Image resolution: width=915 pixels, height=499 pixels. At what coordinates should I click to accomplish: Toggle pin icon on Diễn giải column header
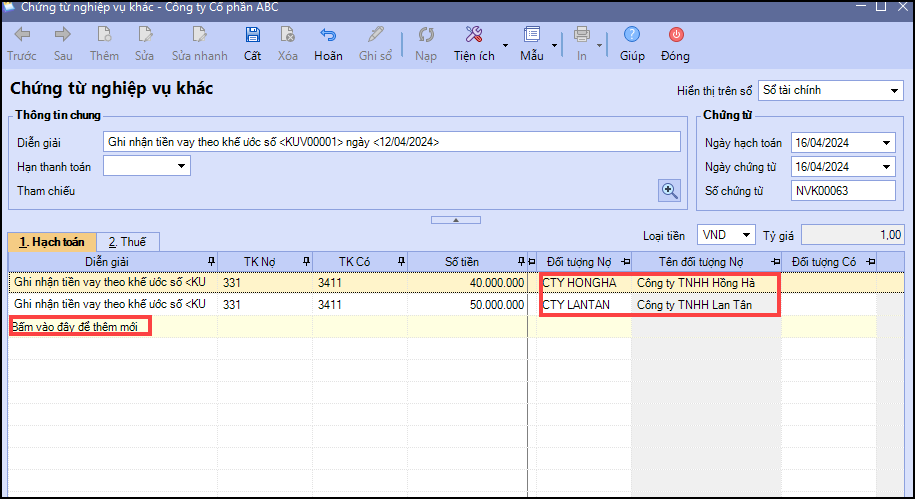[x=210, y=262]
